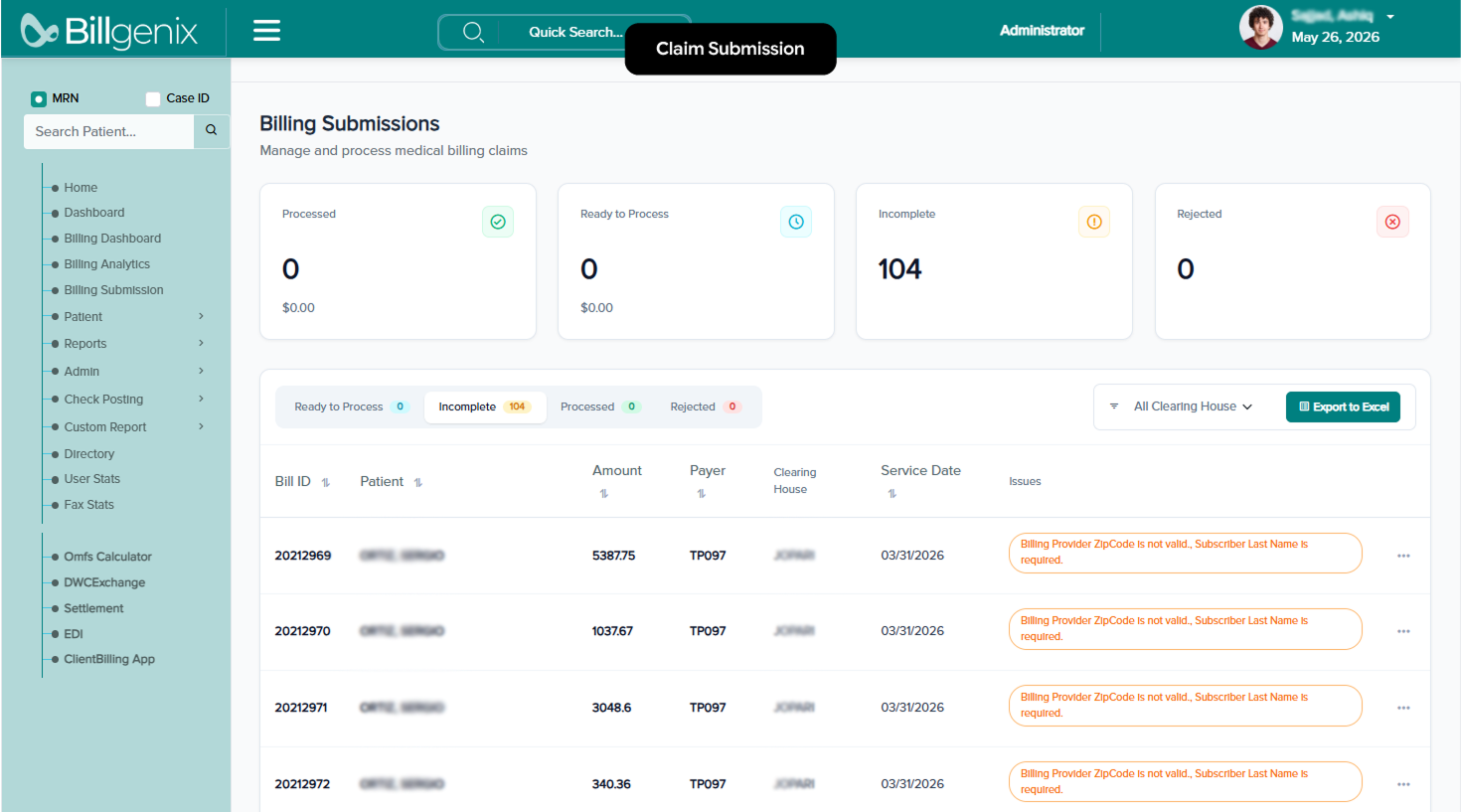Viewport: 1461px width, 812px height.
Task: Click the filter icon beside All Clearing House
Action: point(1114,406)
